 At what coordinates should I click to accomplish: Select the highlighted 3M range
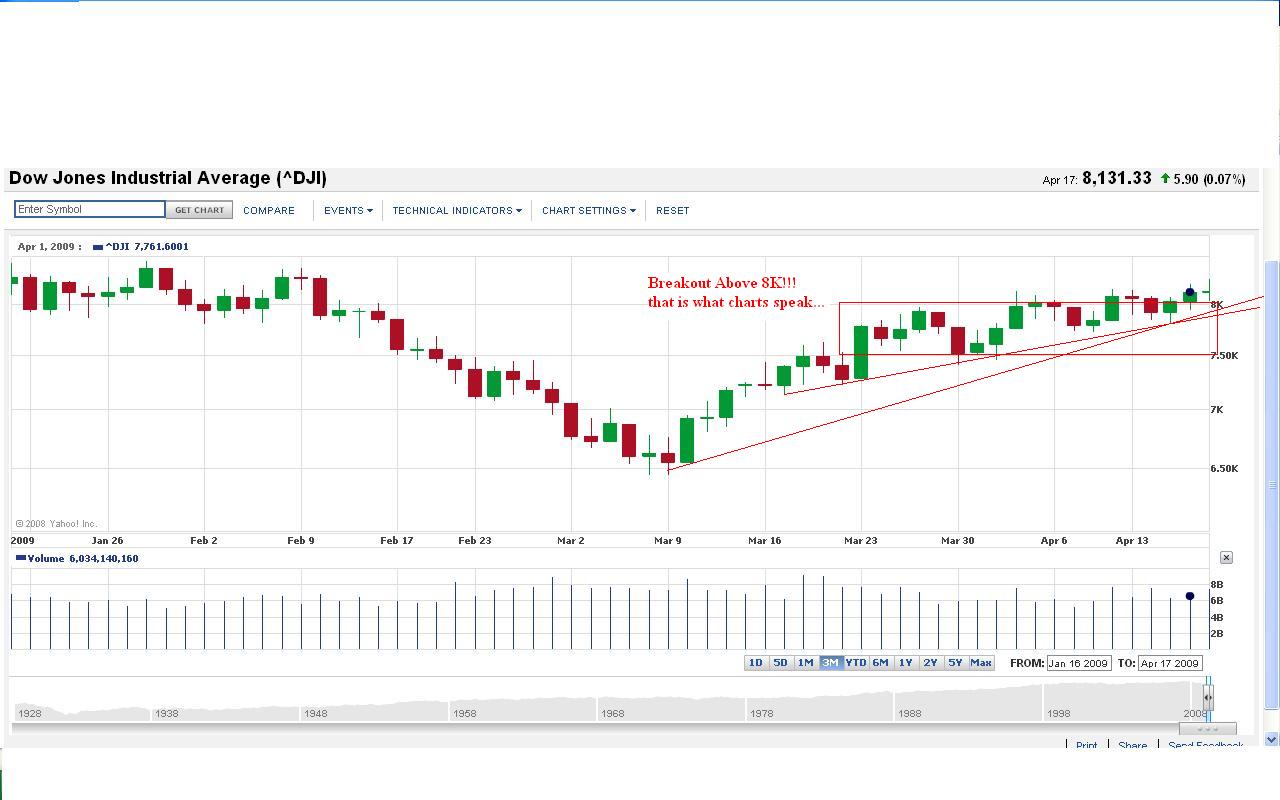point(831,663)
